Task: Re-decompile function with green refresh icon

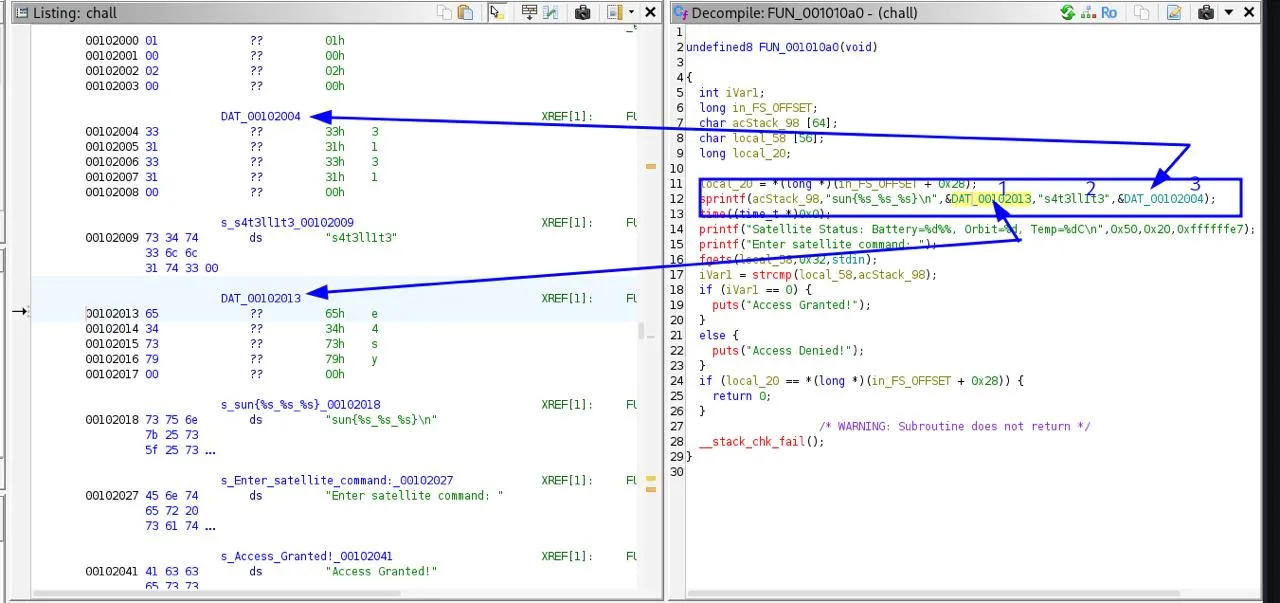Action: pos(1068,13)
